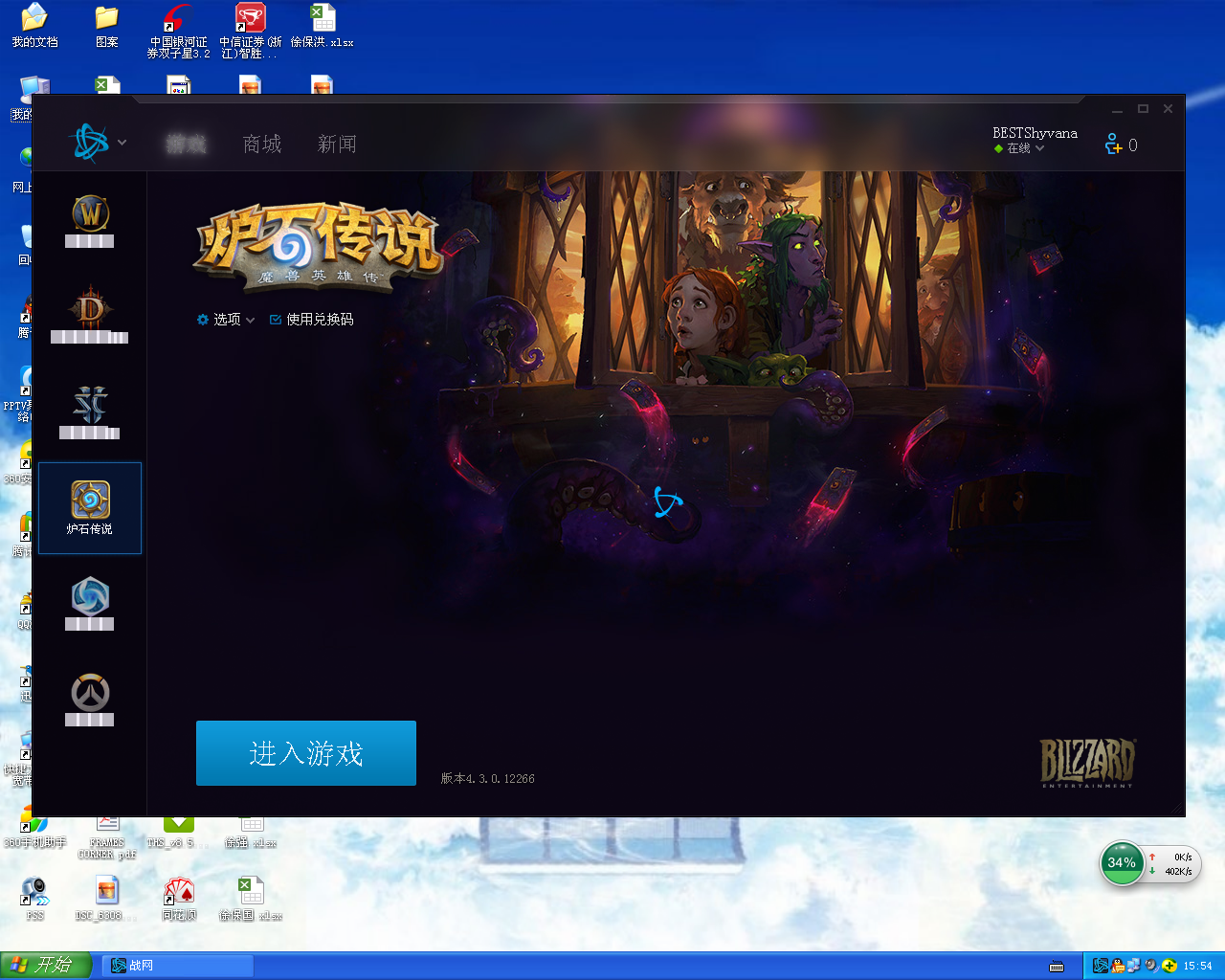
Task: Expand the 选项 options dropdown
Action: [x=226, y=320]
